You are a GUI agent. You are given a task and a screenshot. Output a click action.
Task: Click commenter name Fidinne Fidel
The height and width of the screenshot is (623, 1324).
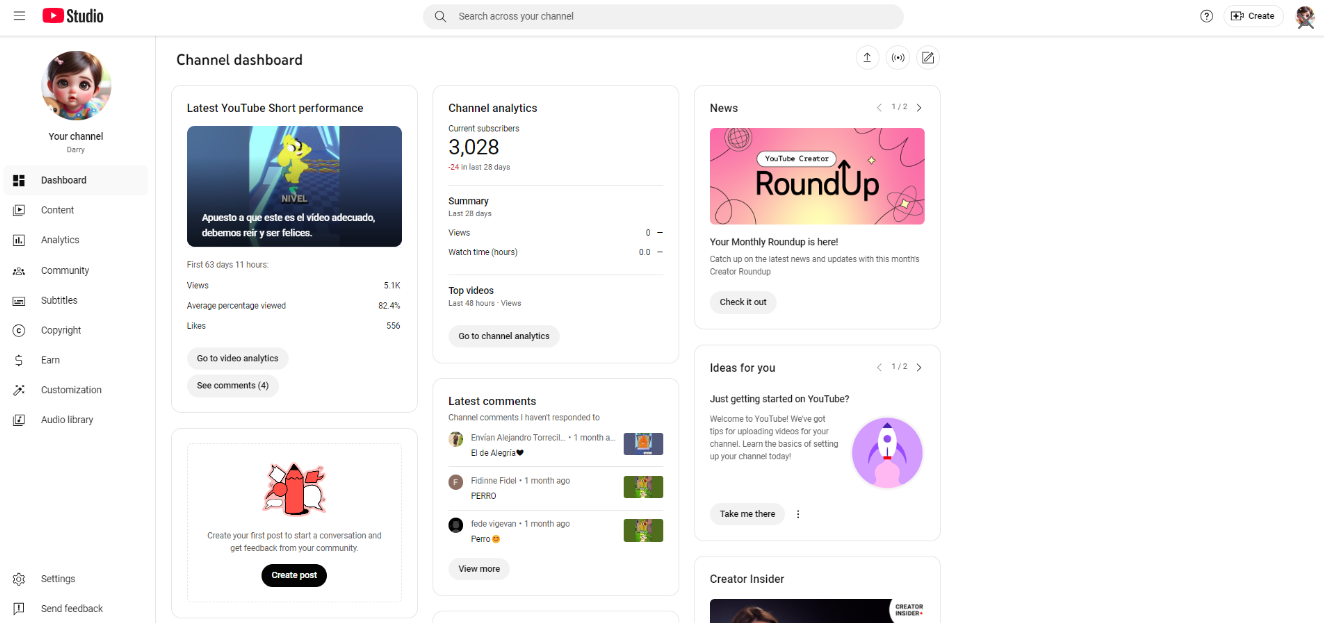[x=494, y=481]
